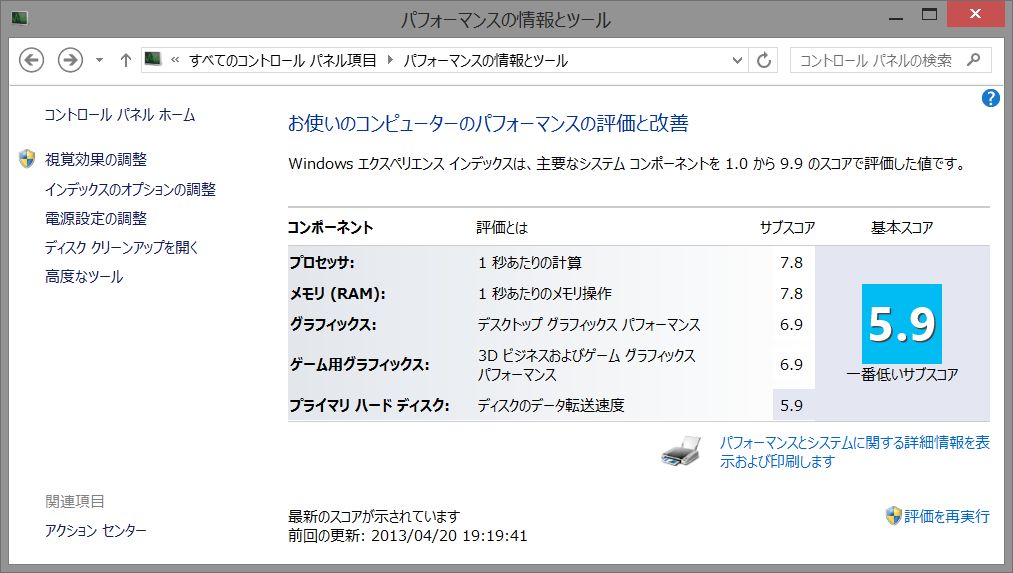The image size is (1013, 573).
Task: Click メモリ (RAM): row label
Action: [337, 294]
